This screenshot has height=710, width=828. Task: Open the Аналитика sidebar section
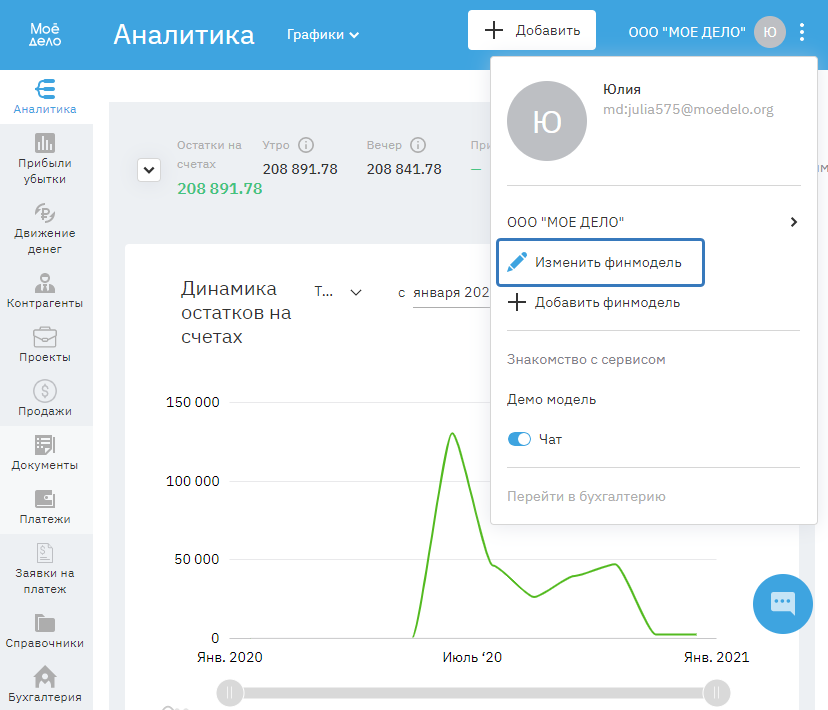(45, 97)
